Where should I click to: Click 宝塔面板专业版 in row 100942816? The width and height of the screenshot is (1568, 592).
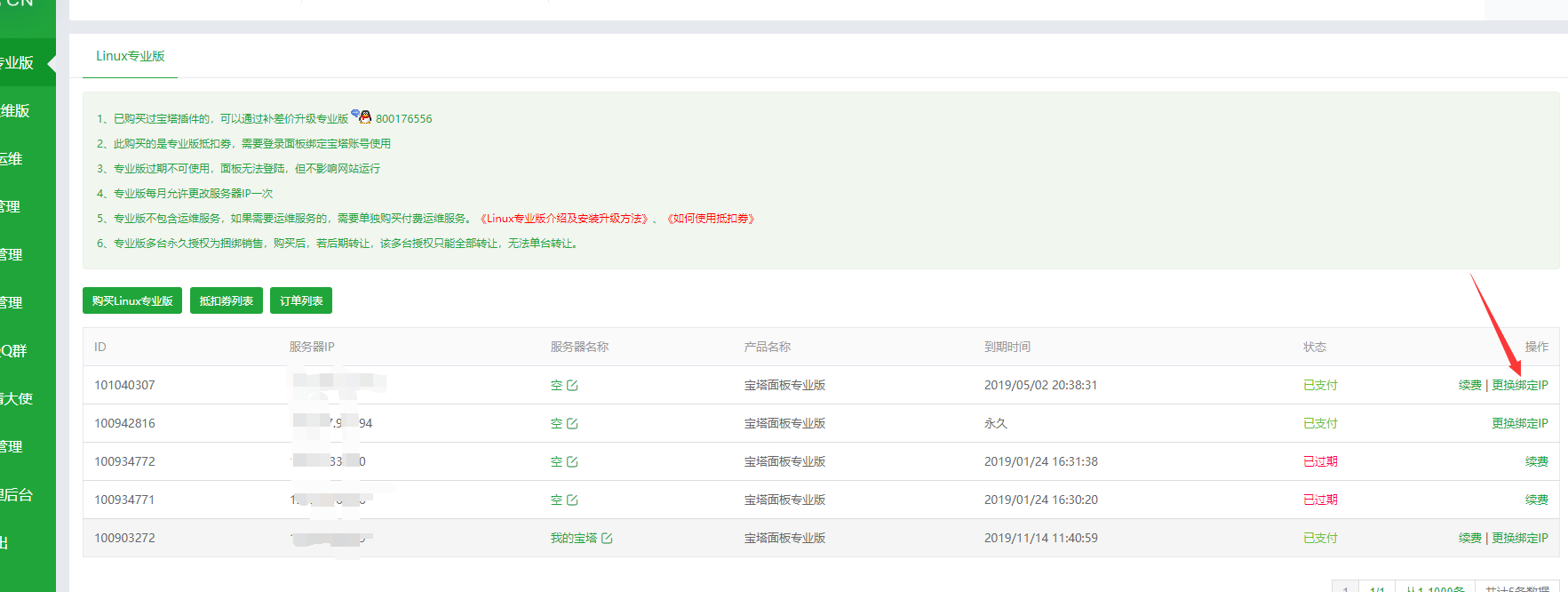pyautogui.click(x=785, y=424)
